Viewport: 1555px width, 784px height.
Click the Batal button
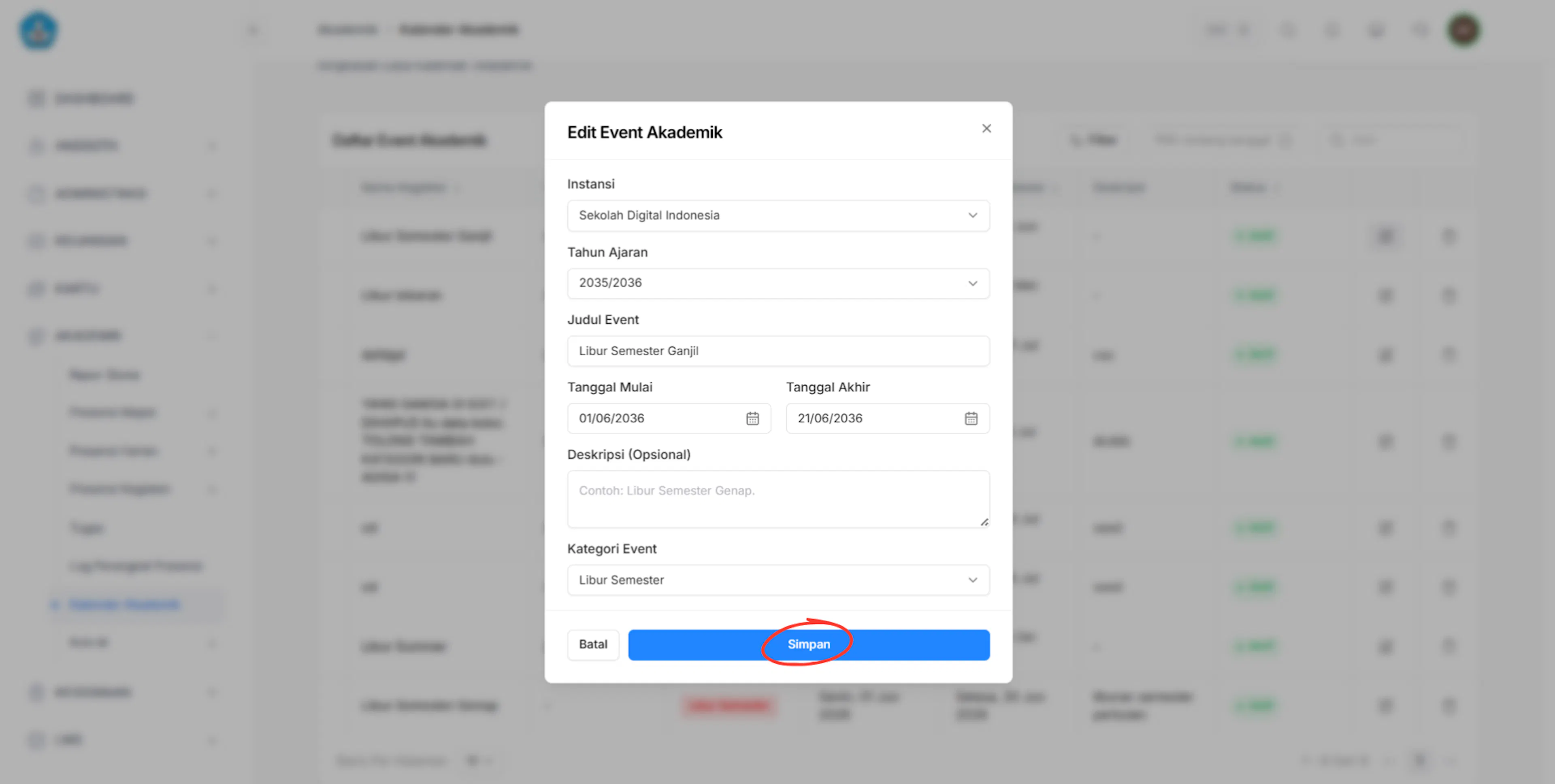point(593,645)
